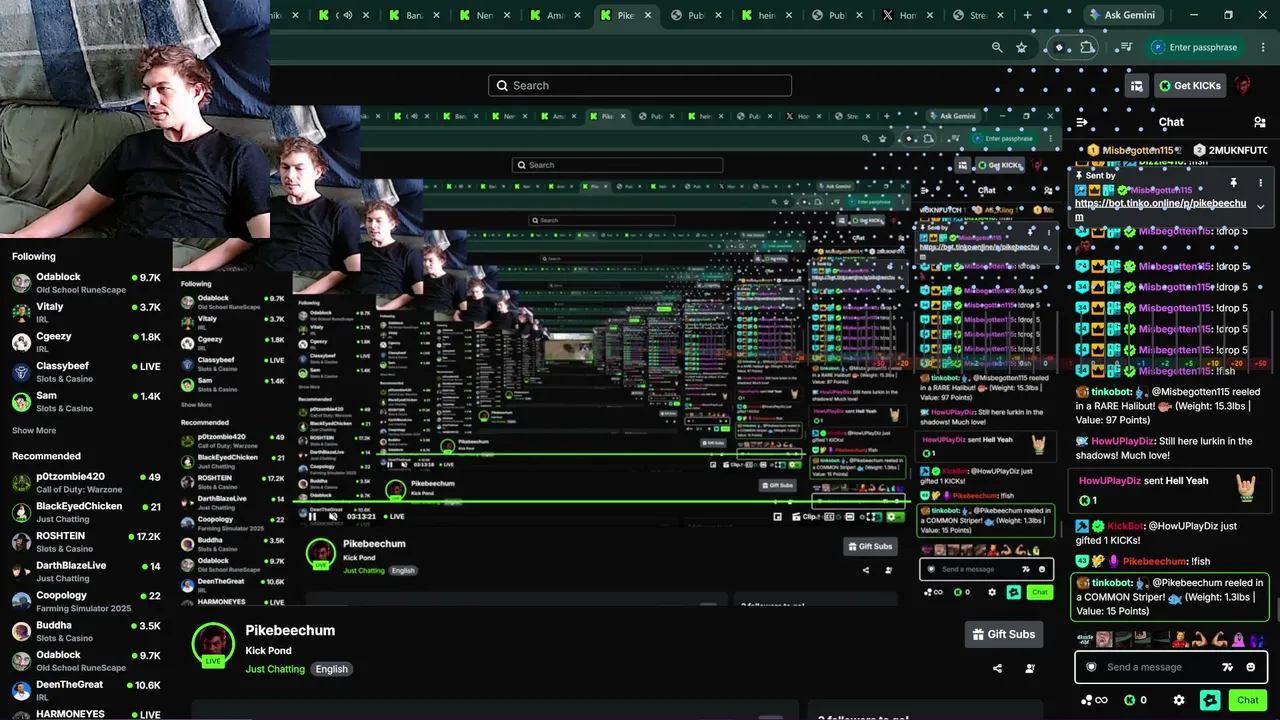
Task: Mute the tab showing the speaker icon
Action: (x=348, y=15)
